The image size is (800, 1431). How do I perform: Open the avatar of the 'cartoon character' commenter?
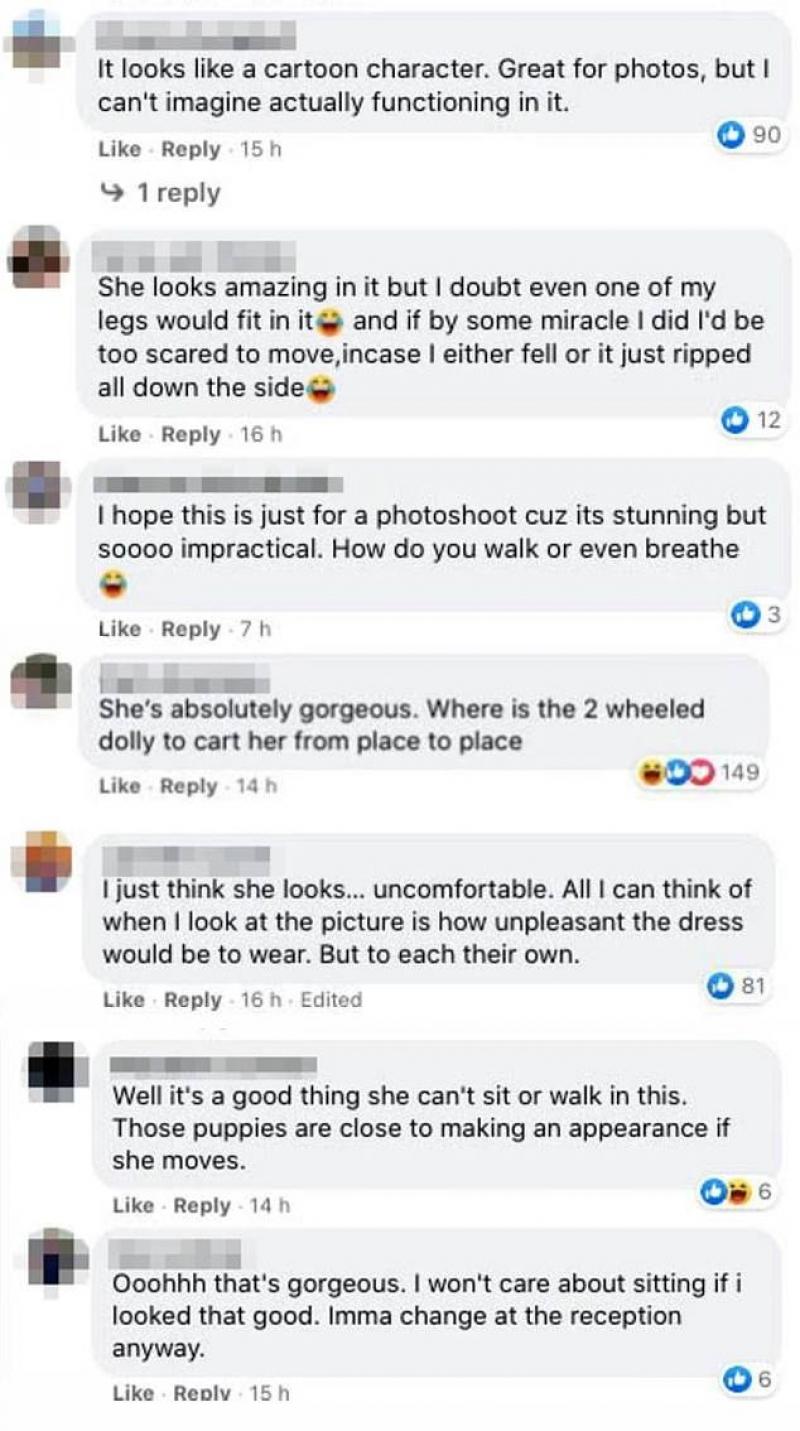click(x=35, y=40)
